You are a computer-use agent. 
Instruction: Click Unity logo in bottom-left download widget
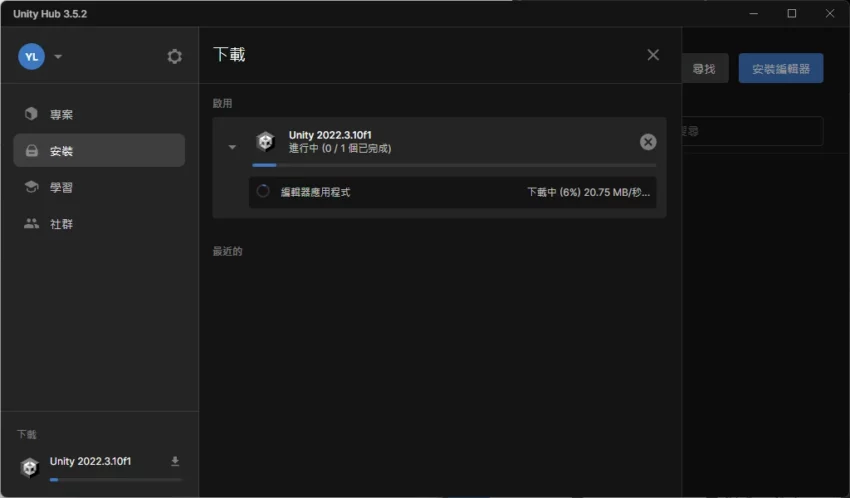tap(31, 466)
